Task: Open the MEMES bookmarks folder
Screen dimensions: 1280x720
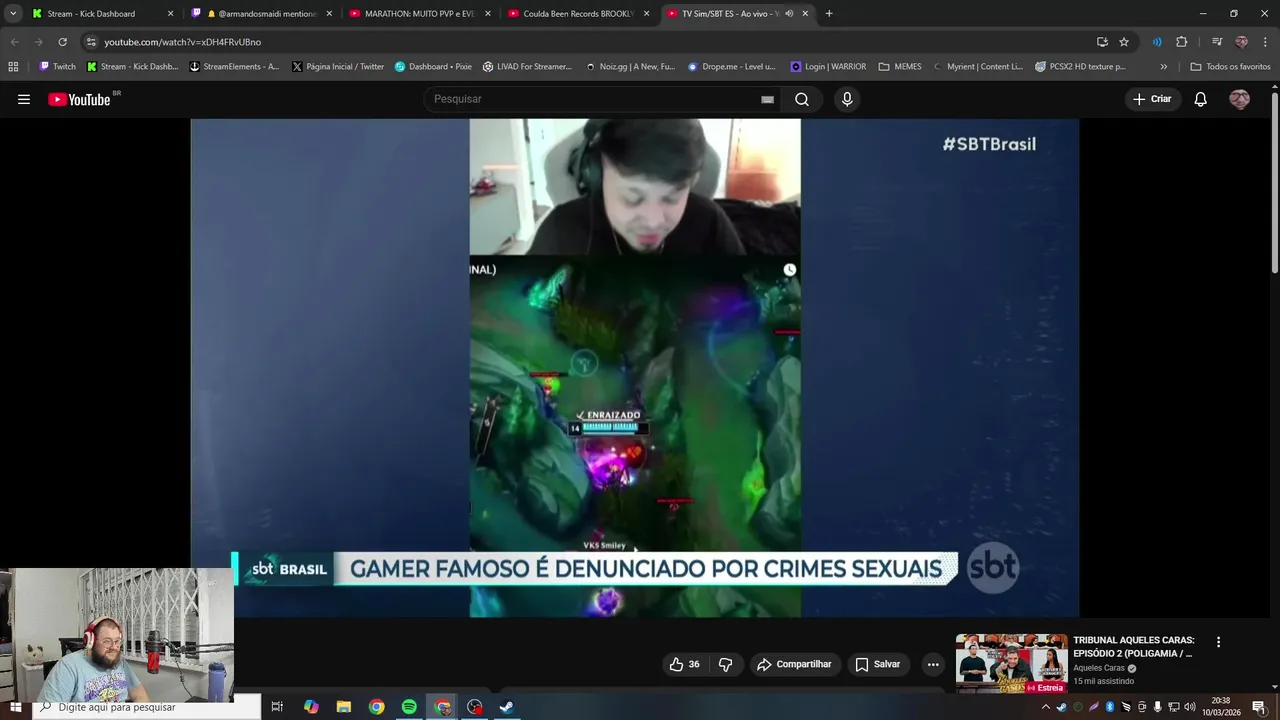Action: pyautogui.click(x=900, y=67)
